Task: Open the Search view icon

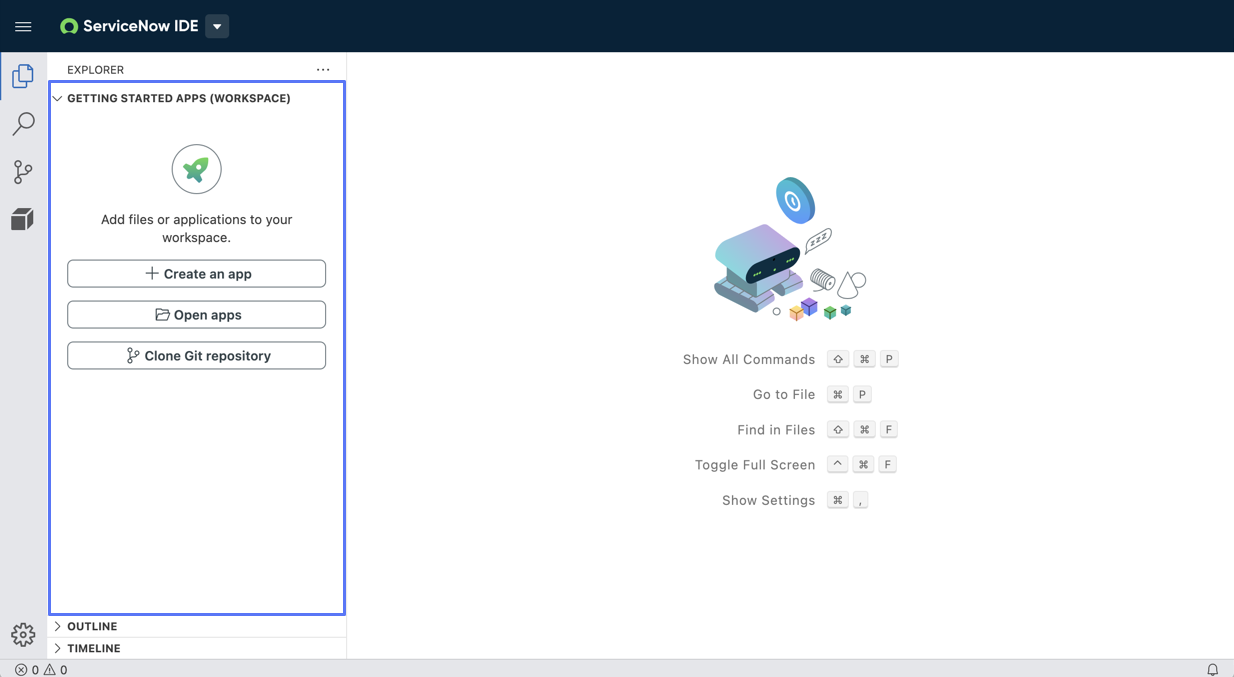Action: point(23,124)
